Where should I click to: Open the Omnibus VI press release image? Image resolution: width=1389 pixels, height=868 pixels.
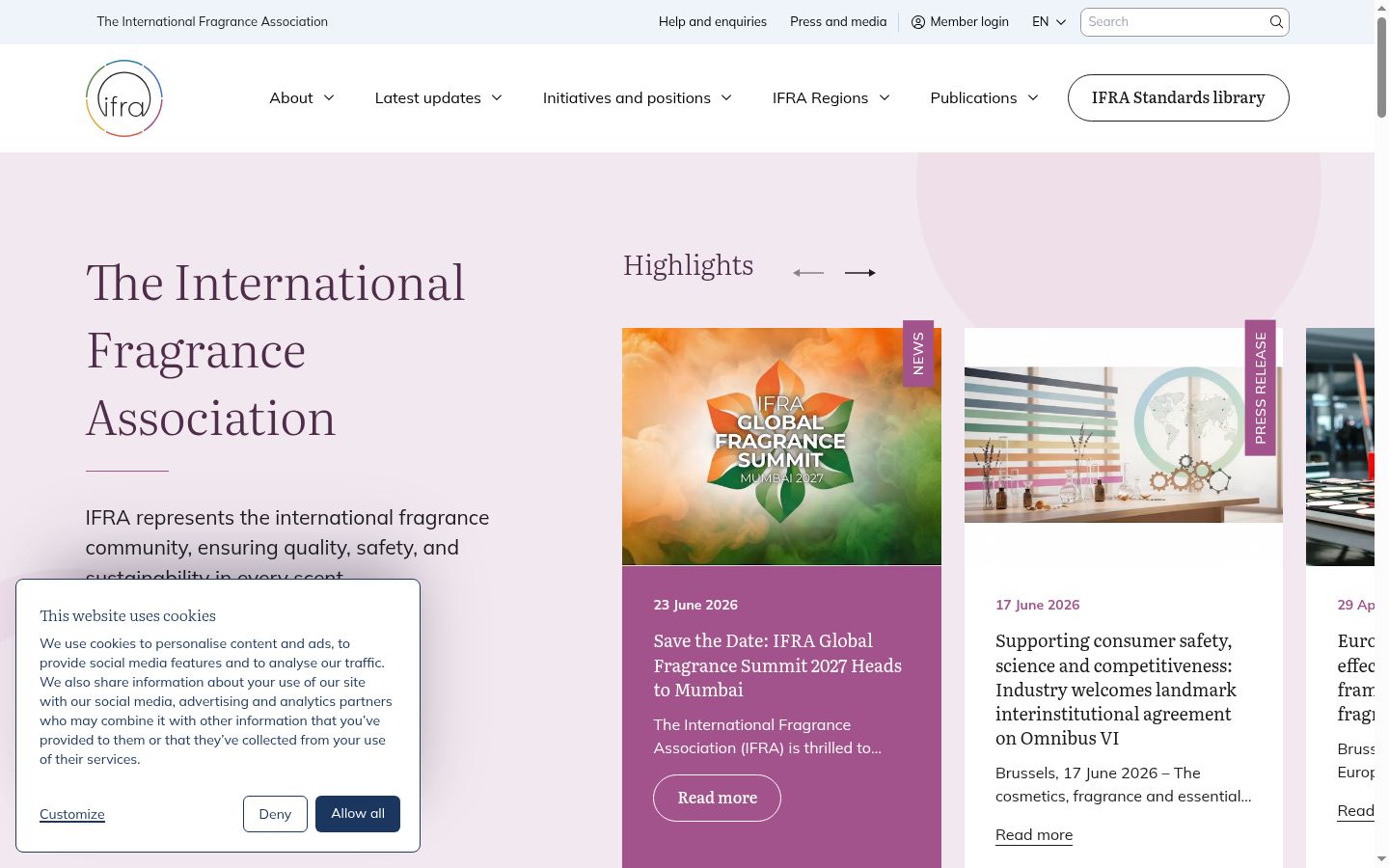point(1124,445)
